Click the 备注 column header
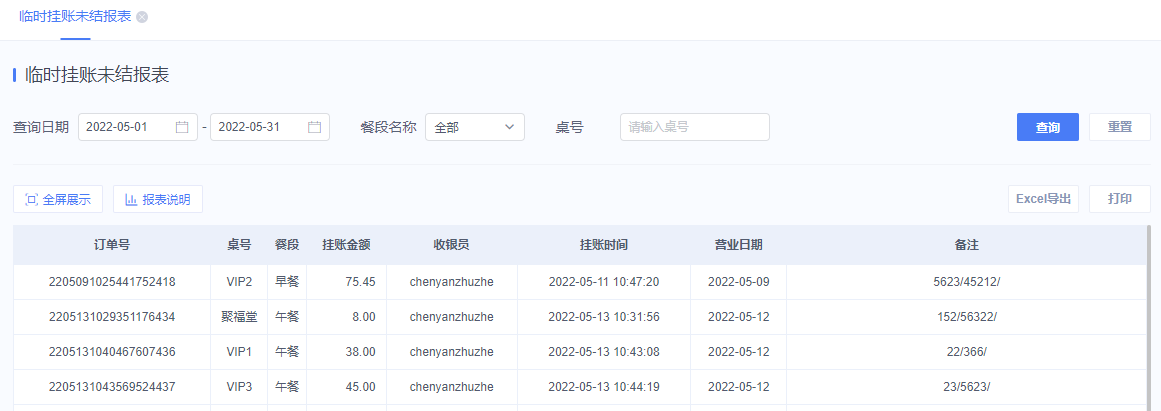Screen dimensions: 1161x411 click(x=967, y=245)
